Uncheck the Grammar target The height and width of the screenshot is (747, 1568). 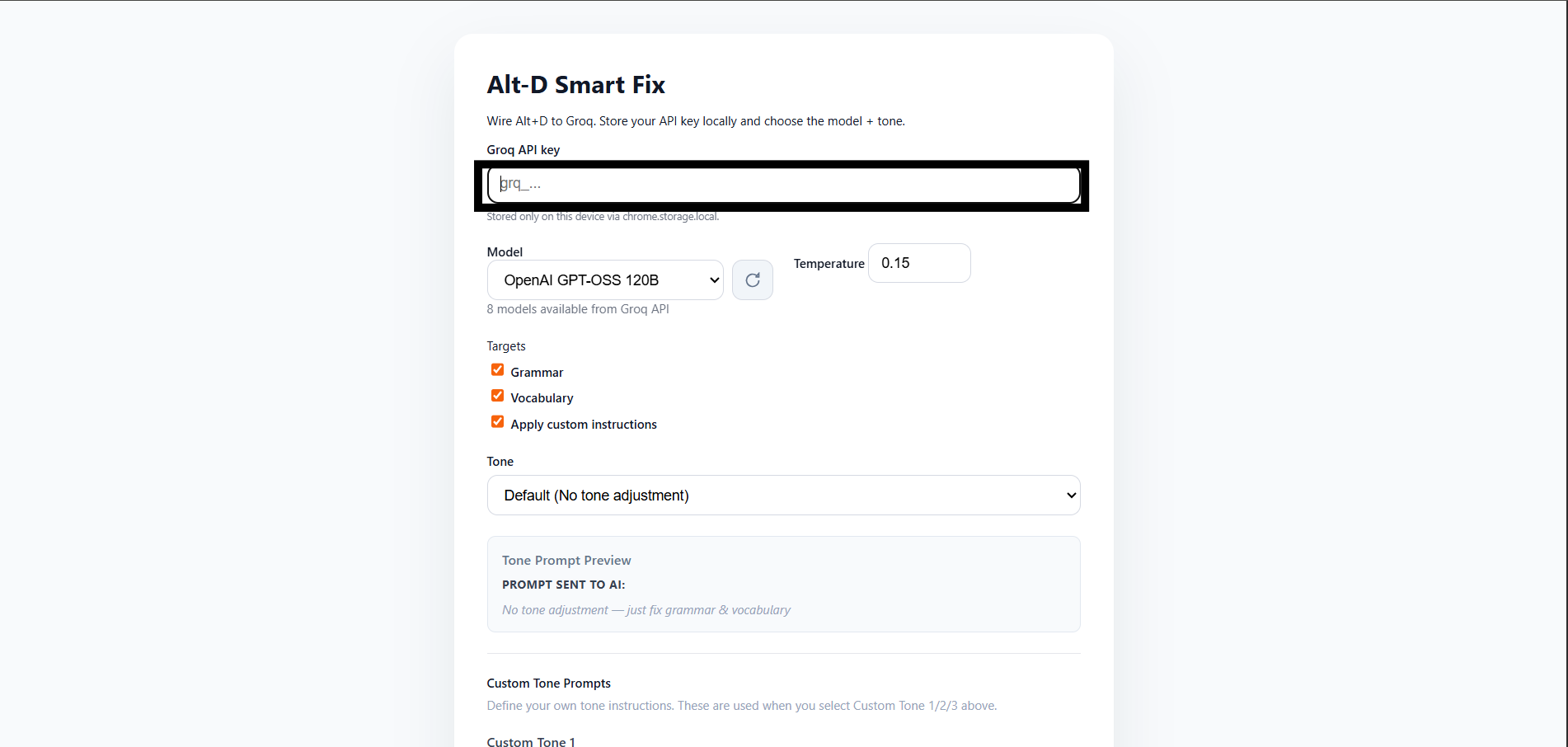(x=497, y=369)
